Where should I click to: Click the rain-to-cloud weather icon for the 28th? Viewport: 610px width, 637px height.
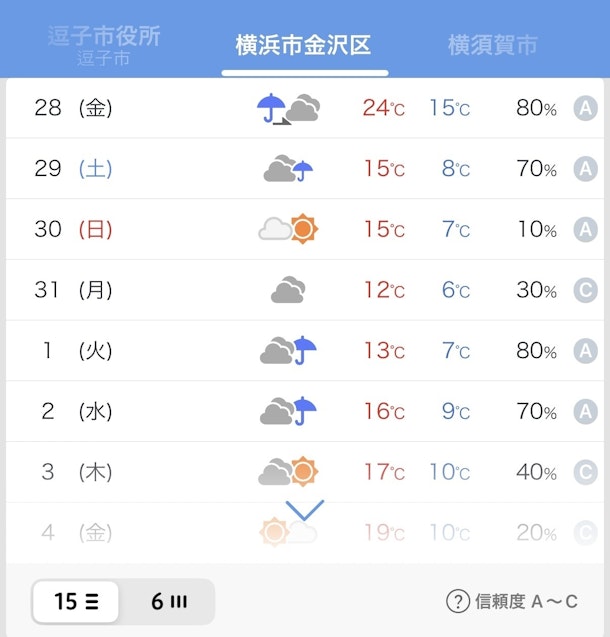(x=288, y=108)
